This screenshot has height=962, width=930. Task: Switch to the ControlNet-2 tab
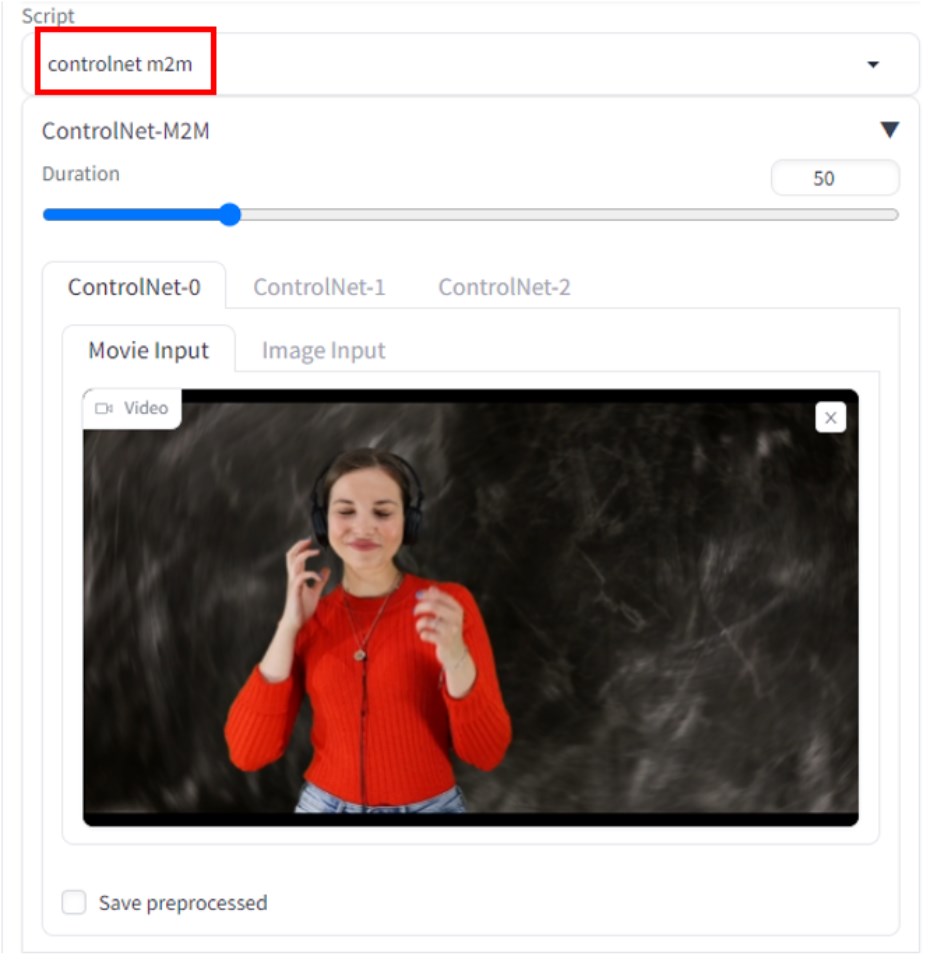504,287
